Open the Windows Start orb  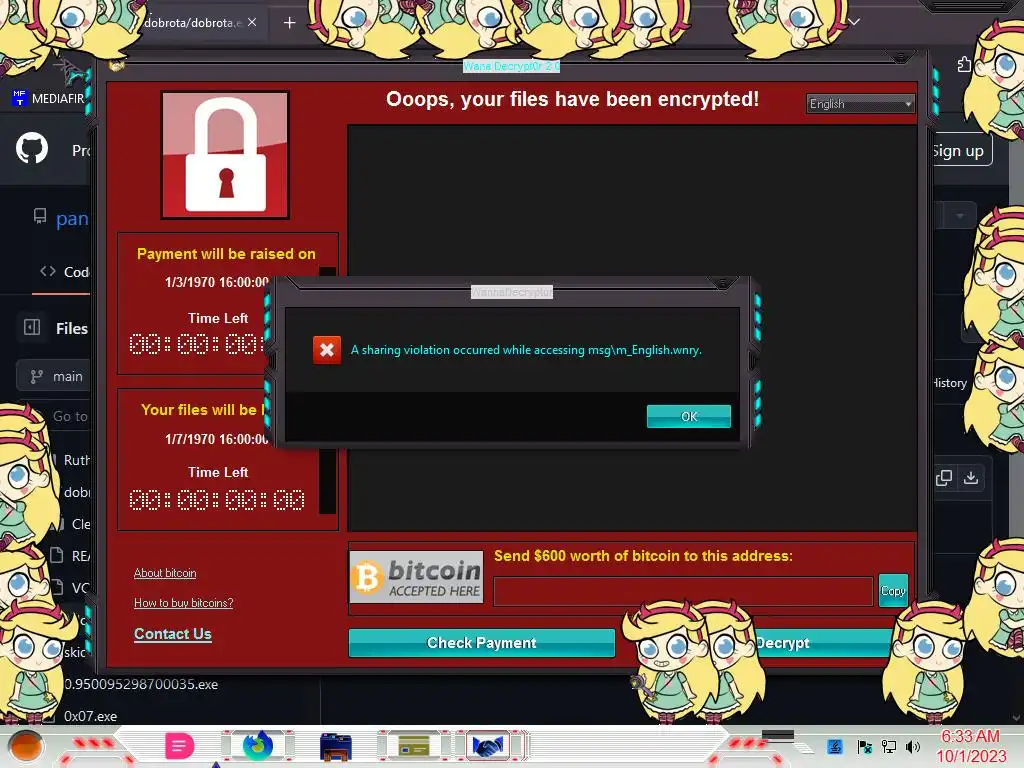click(26, 746)
